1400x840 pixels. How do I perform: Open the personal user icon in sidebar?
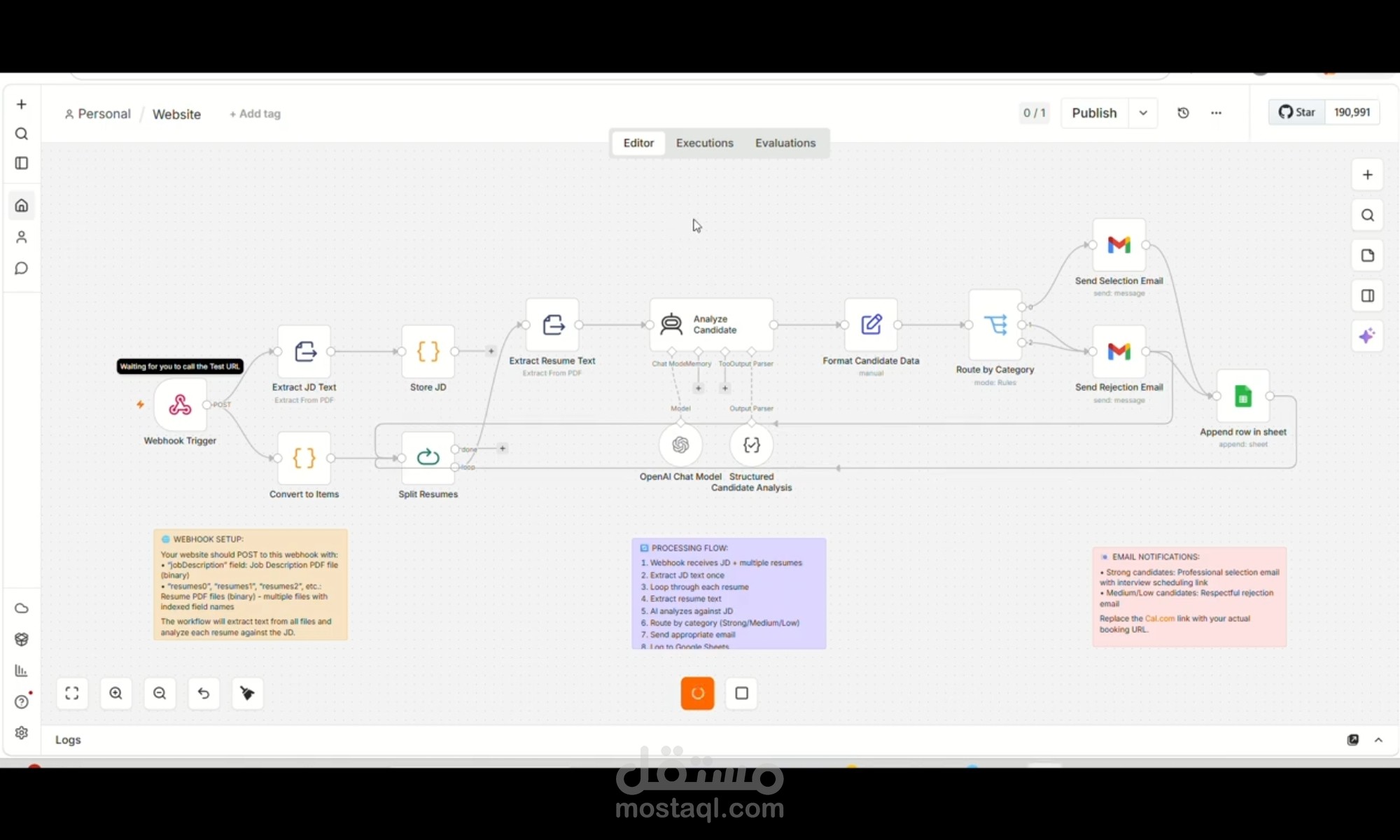22,237
